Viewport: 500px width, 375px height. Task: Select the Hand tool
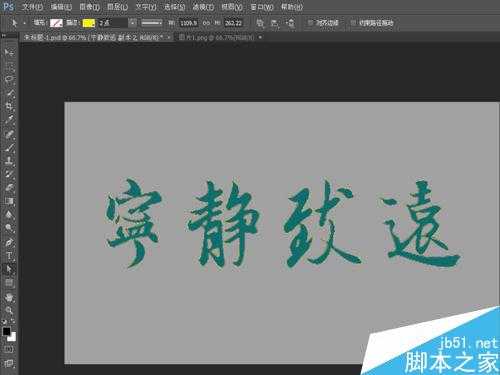point(9,297)
